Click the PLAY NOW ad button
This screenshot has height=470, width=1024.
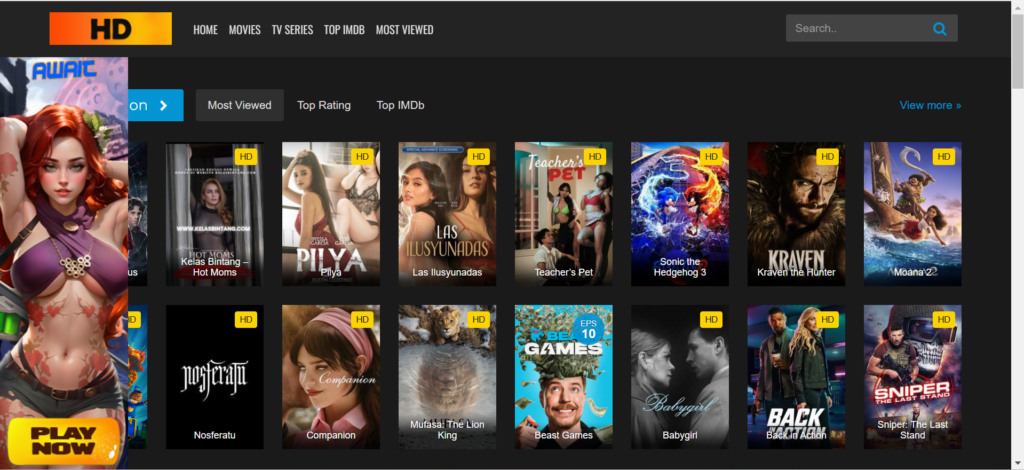(x=64, y=441)
